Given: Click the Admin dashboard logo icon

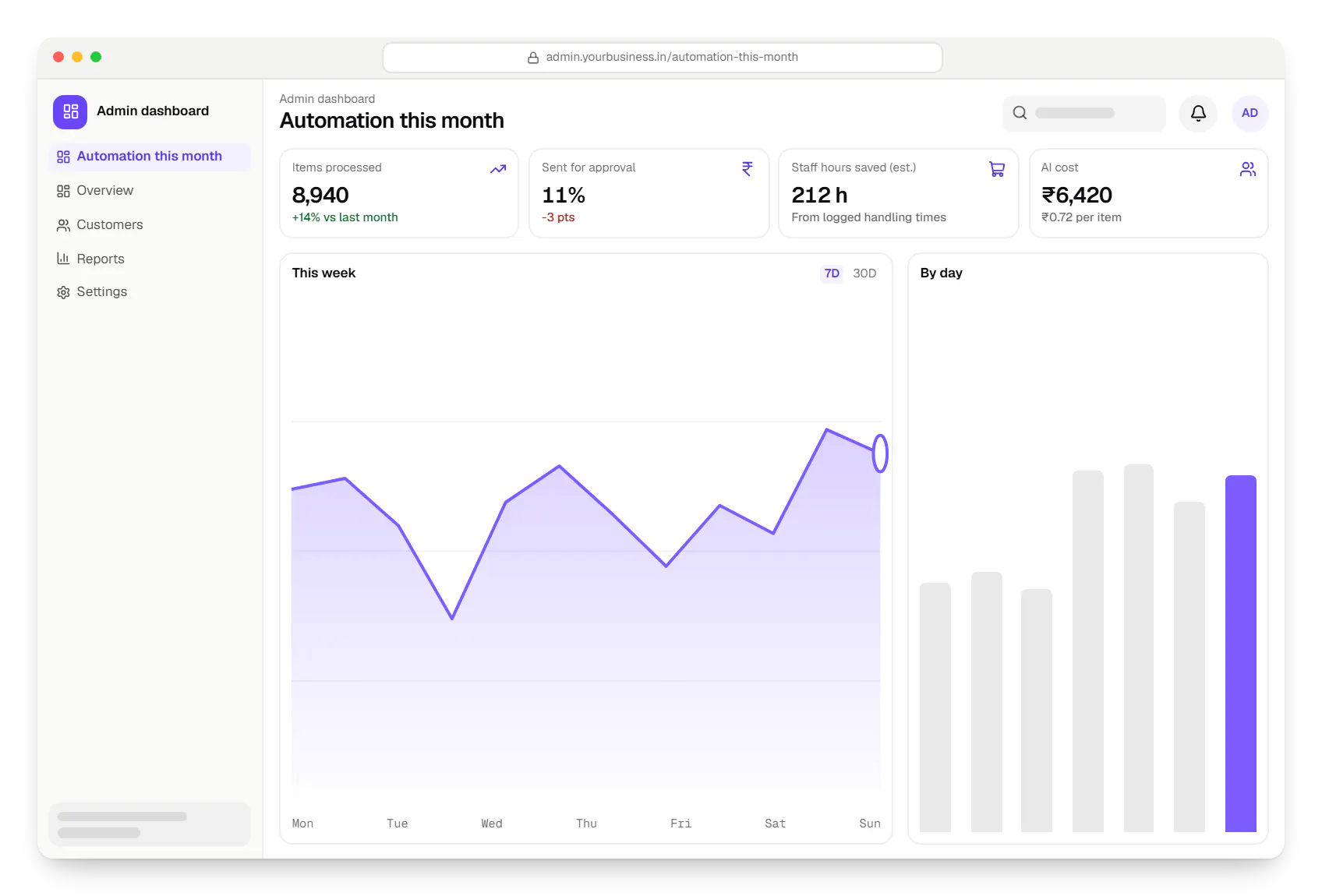Looking at the screenshot, I should (70, 111).
